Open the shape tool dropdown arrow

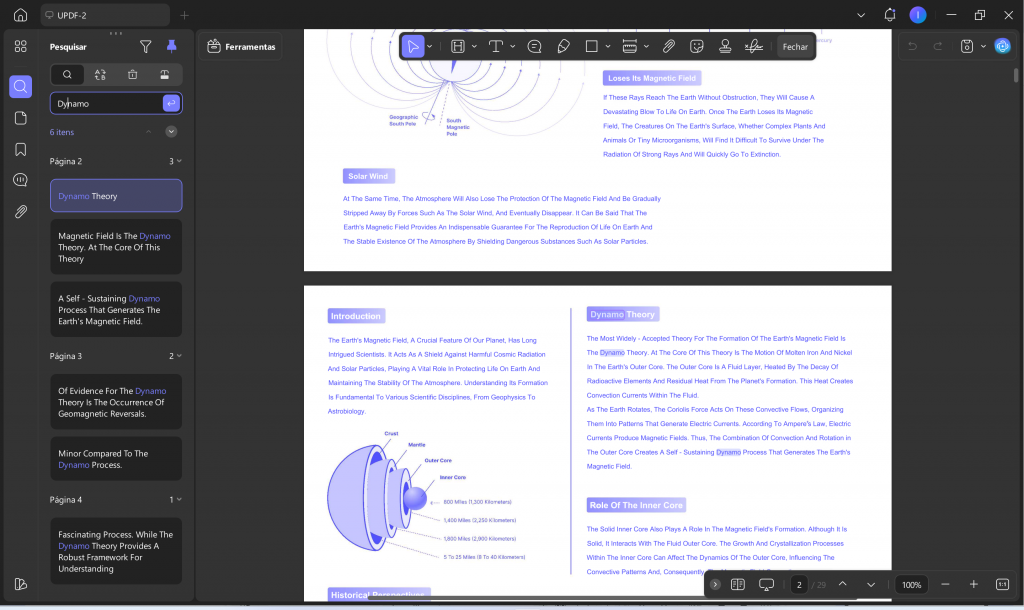[608, 46]
